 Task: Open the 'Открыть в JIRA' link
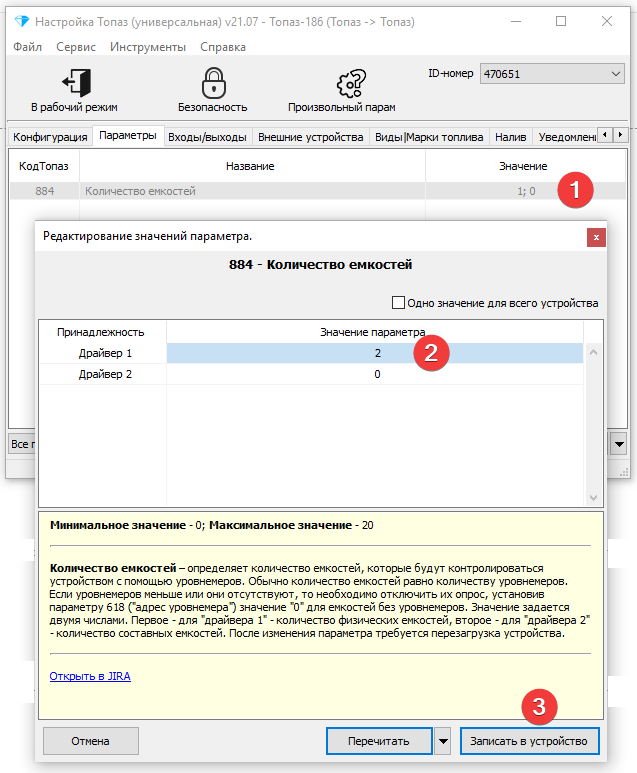tap(90, 676)
